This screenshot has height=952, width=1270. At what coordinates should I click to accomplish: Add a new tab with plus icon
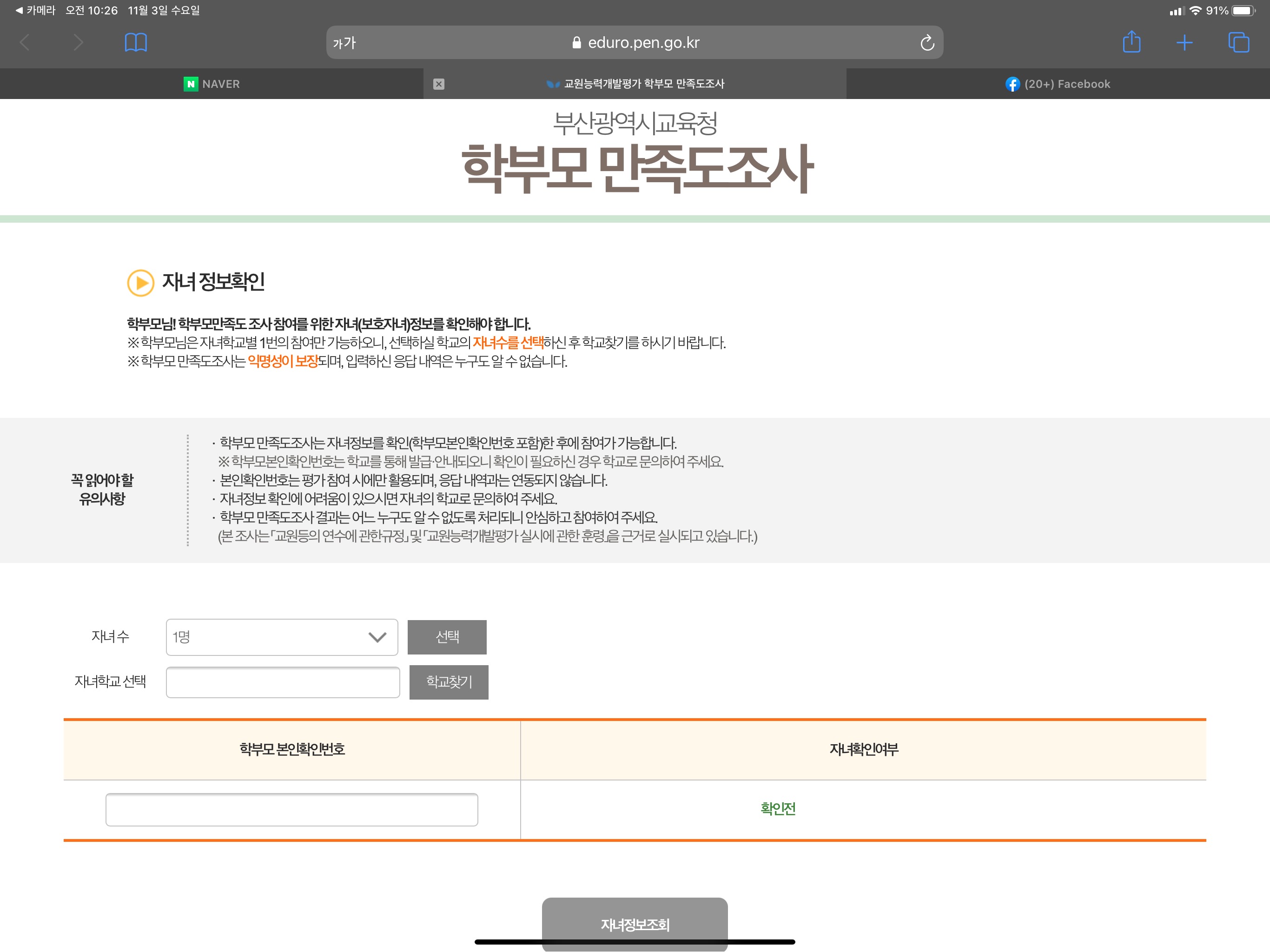[1184, 42]
